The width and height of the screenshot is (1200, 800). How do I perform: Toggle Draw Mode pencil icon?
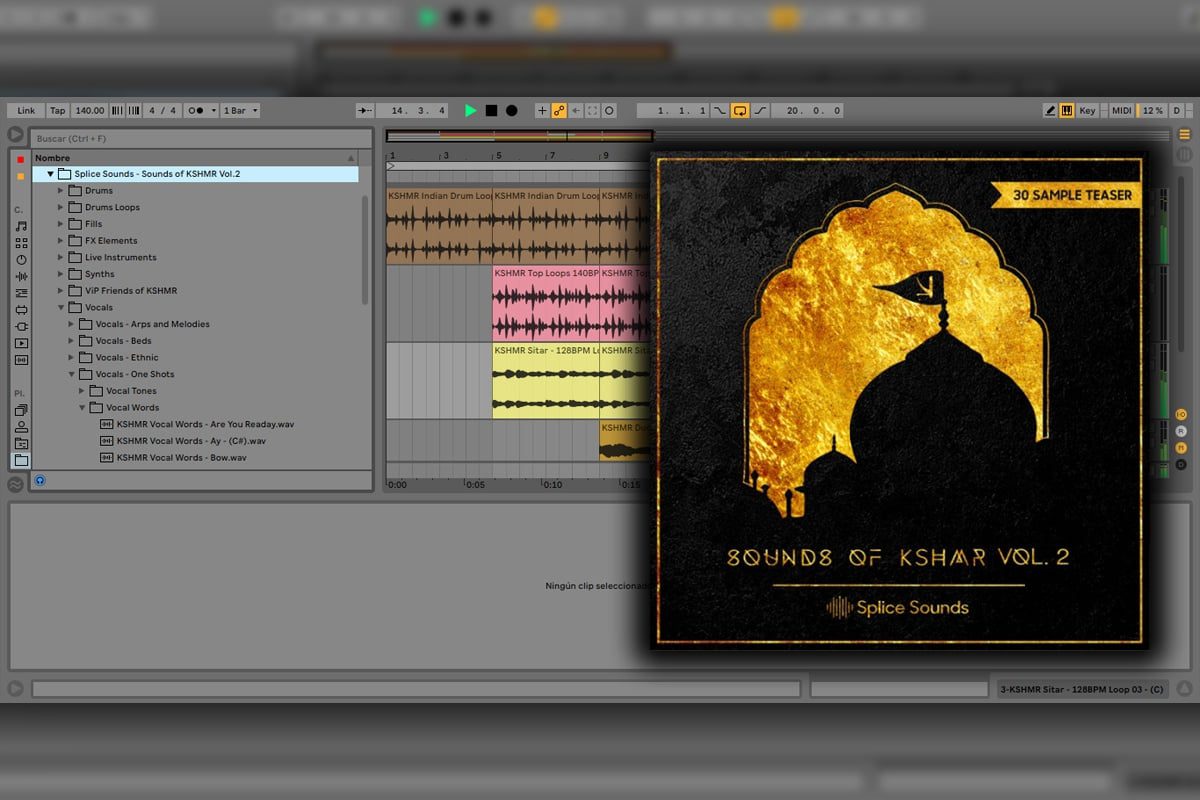tap(1050, 111)
